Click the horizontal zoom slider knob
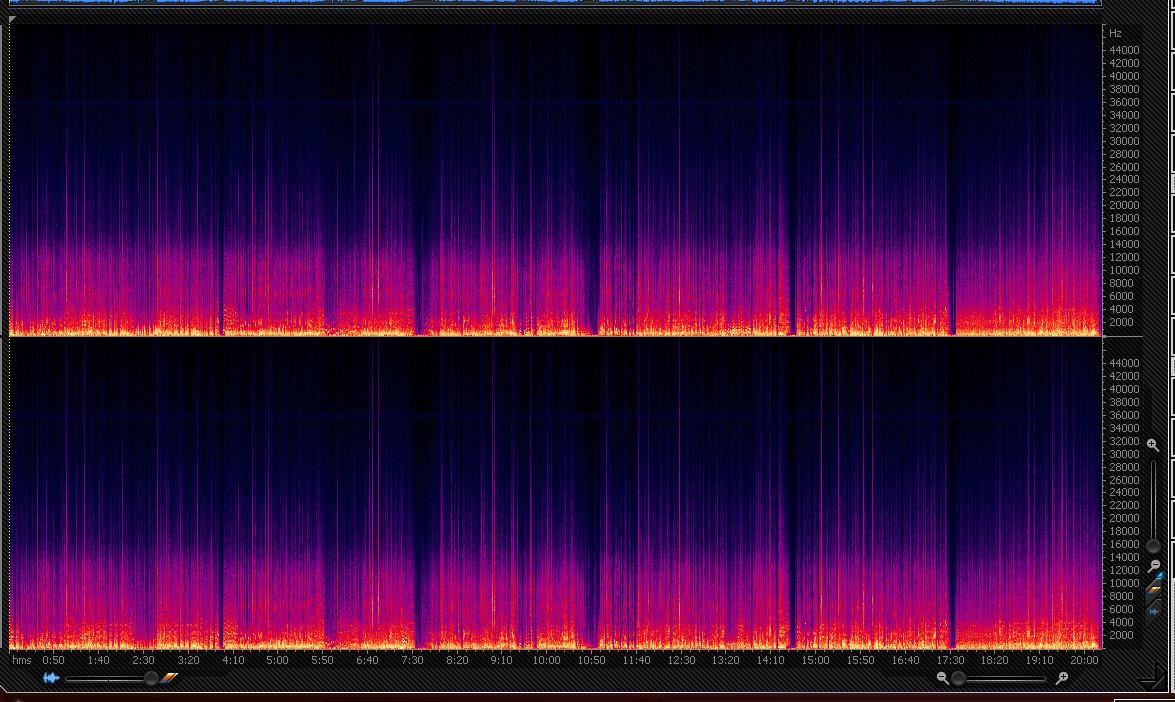 (958, 679)
